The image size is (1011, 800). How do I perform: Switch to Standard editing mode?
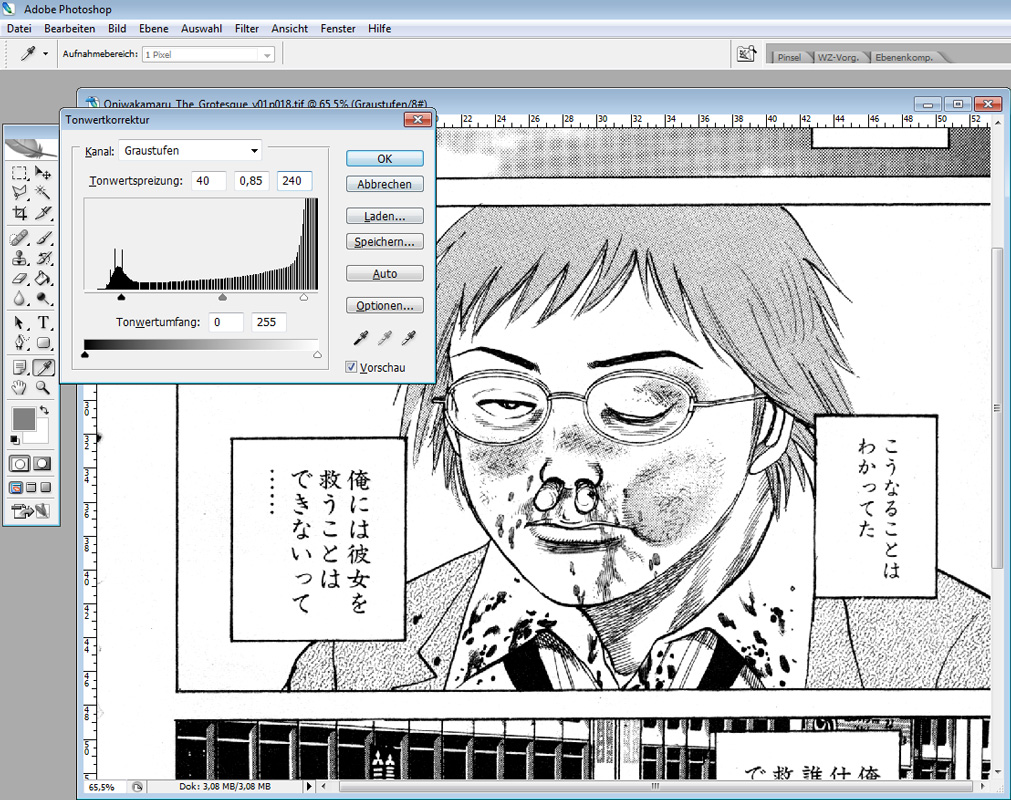(19, 463)
